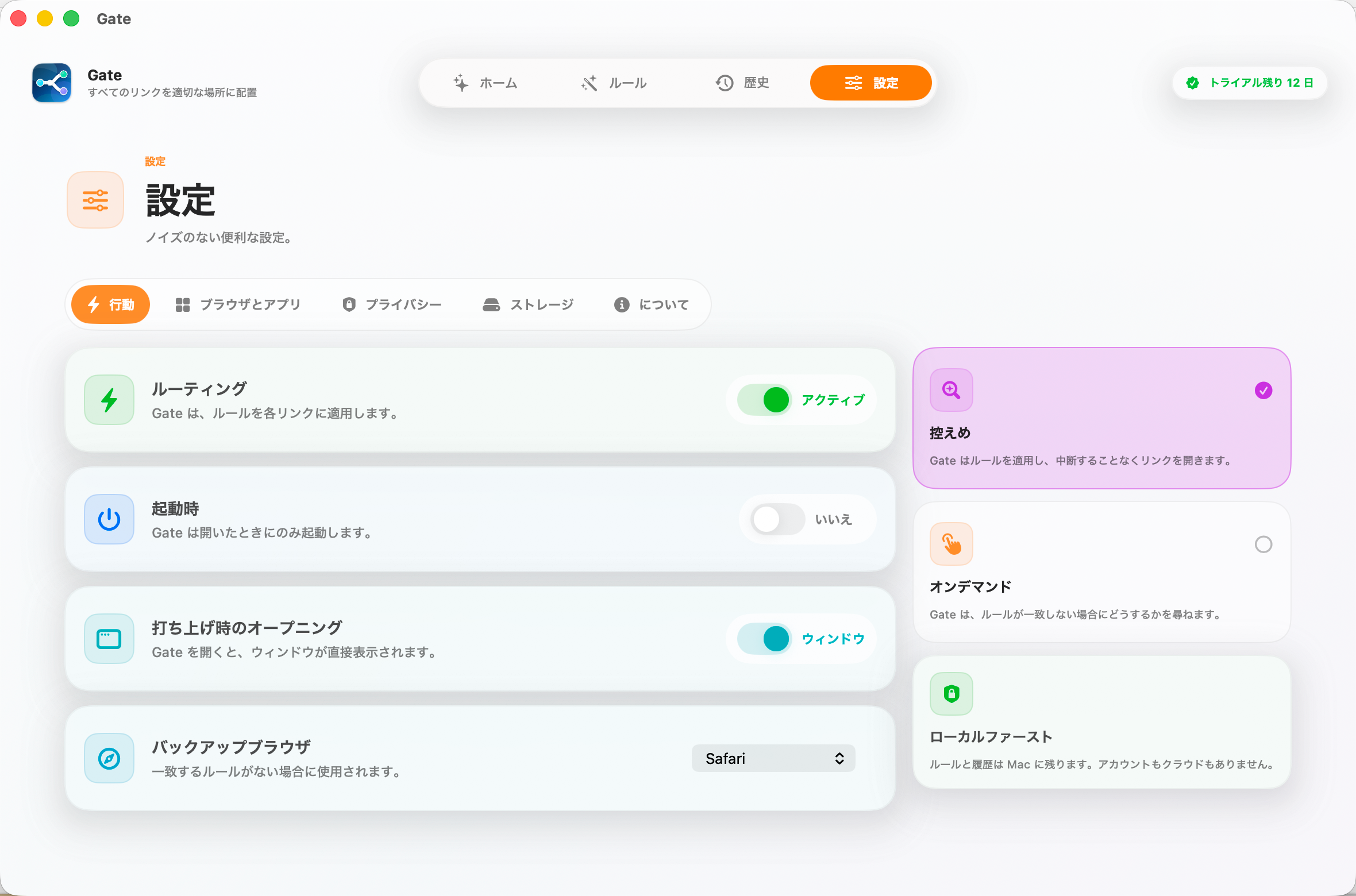Click the ウィンドウ label beside opening switch
This screenshot has width=1356, height=896.
tap(833, 639)
